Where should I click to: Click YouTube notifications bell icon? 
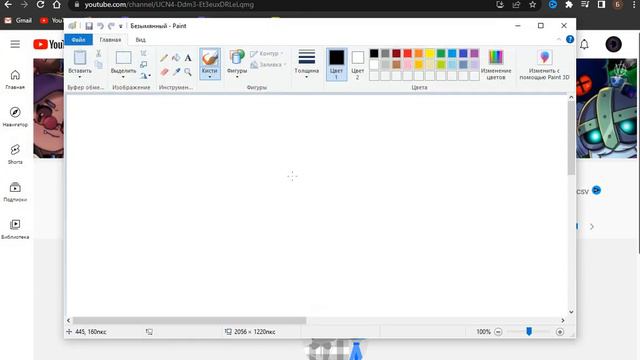(x=584, y=44)
